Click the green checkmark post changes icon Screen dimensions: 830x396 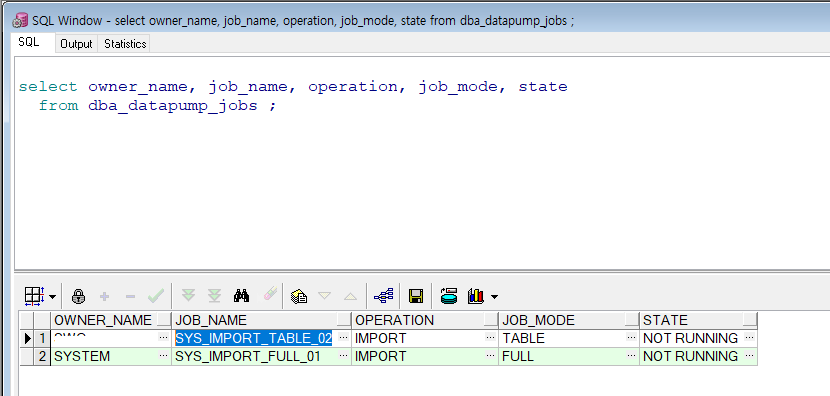(x=156, y=296)
